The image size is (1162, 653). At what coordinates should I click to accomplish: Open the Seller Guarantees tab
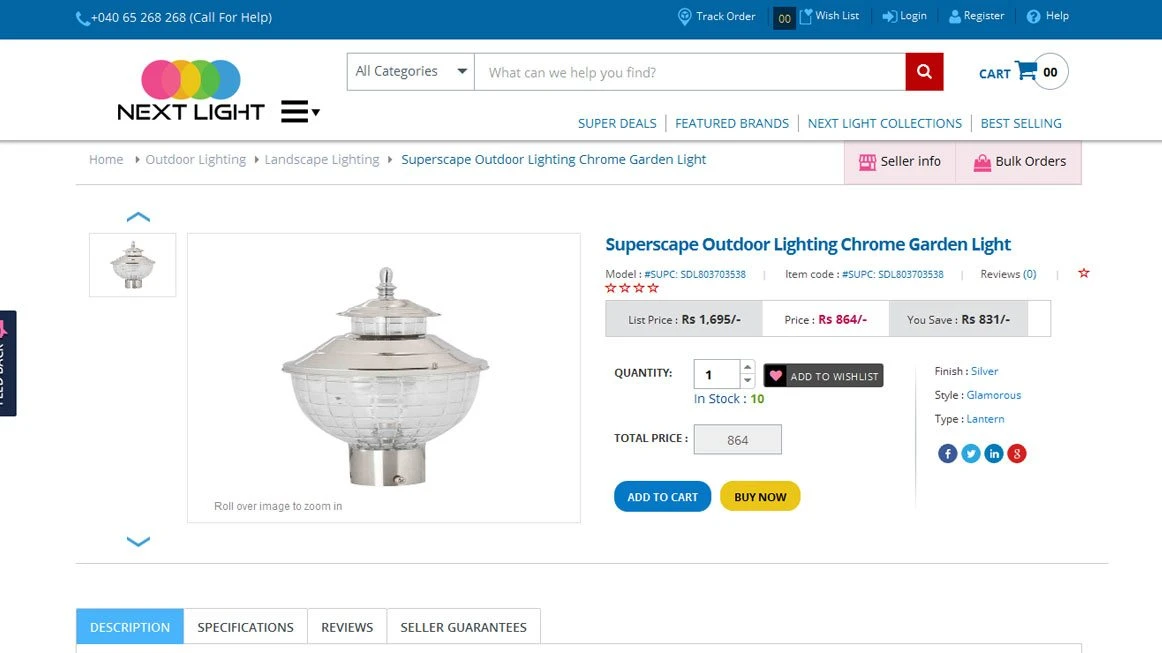pyautogui.click(x=463, y=627)
